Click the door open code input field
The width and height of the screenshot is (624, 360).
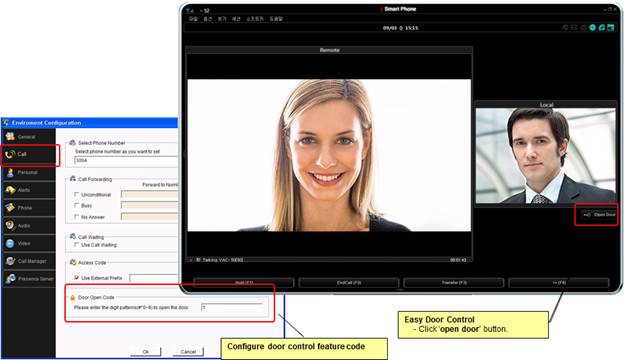[232, 307]
